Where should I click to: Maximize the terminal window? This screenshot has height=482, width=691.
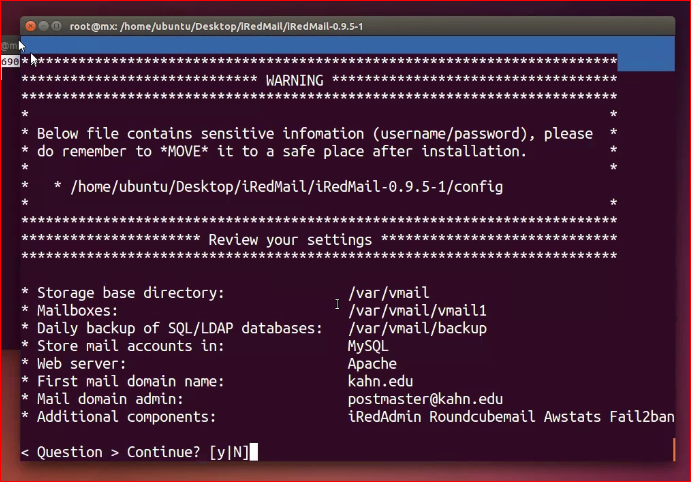coord(56,26)
